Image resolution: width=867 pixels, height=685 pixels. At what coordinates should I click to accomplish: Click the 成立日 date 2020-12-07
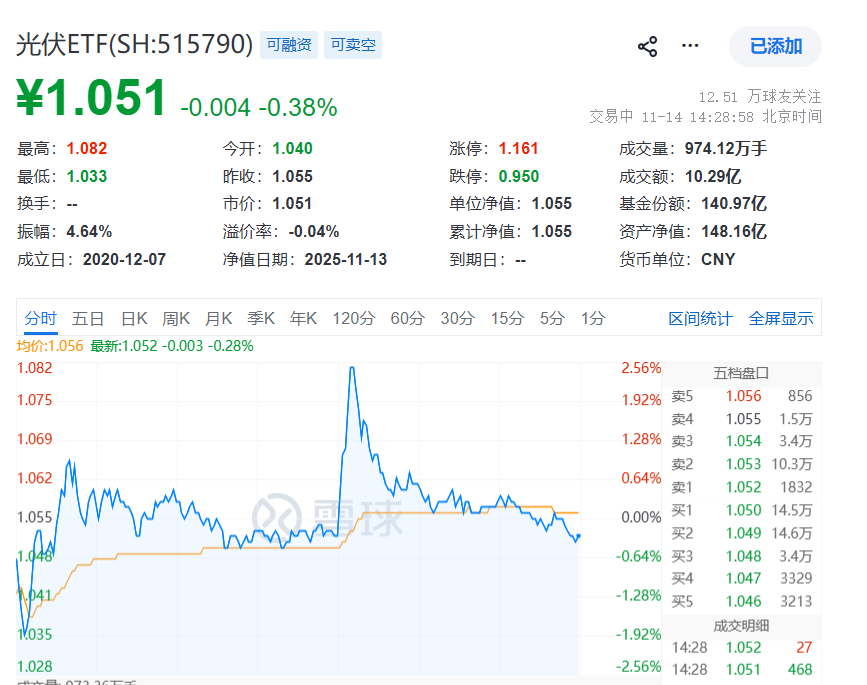(x=124, y=260)
